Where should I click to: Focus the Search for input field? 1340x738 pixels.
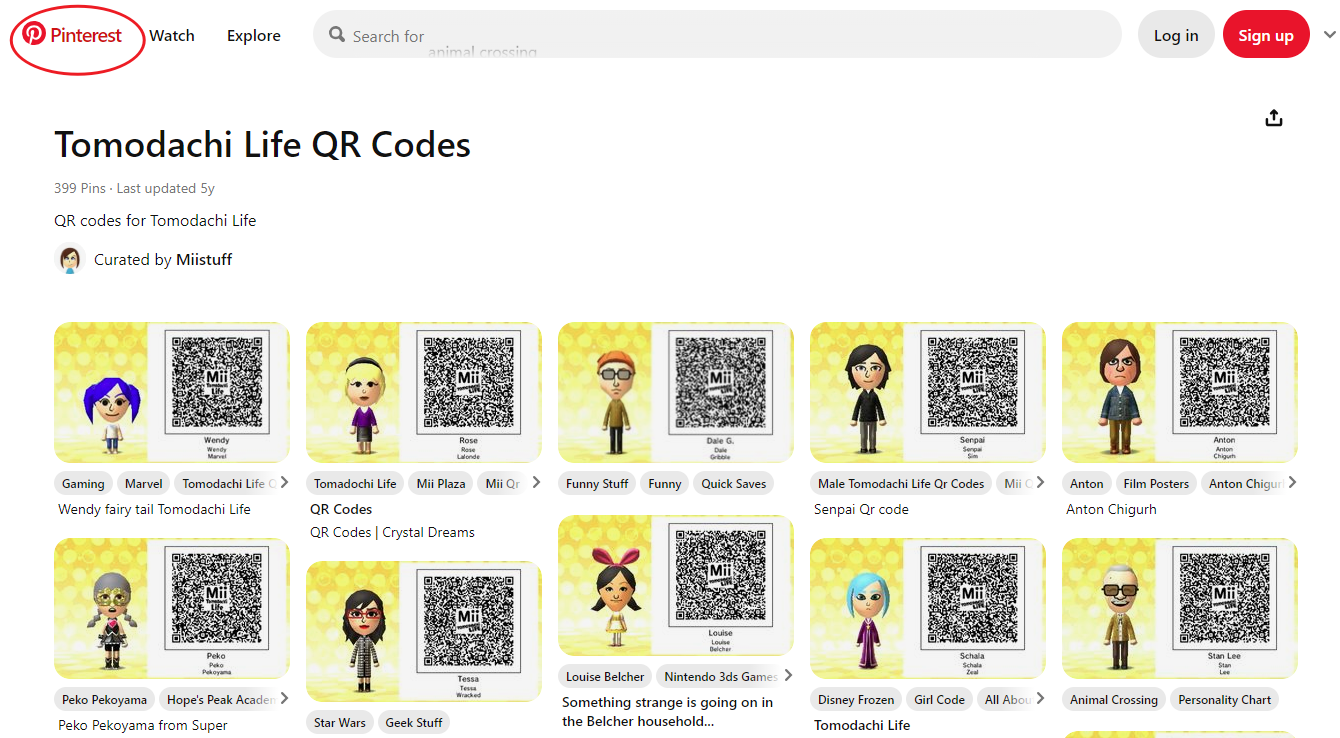[717, 35]
